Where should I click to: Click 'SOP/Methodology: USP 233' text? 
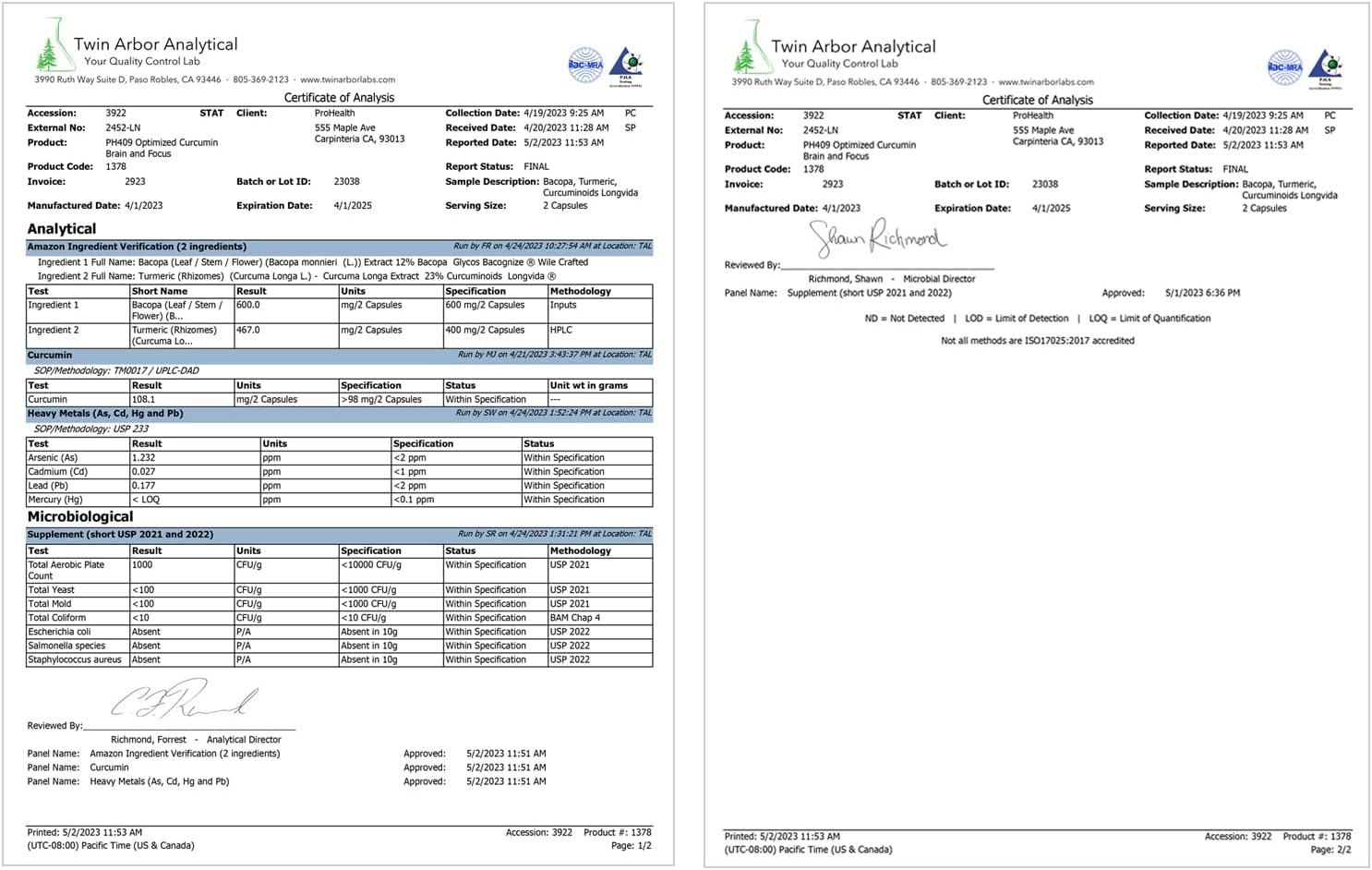pyautogui.click(x=91, y=429)
